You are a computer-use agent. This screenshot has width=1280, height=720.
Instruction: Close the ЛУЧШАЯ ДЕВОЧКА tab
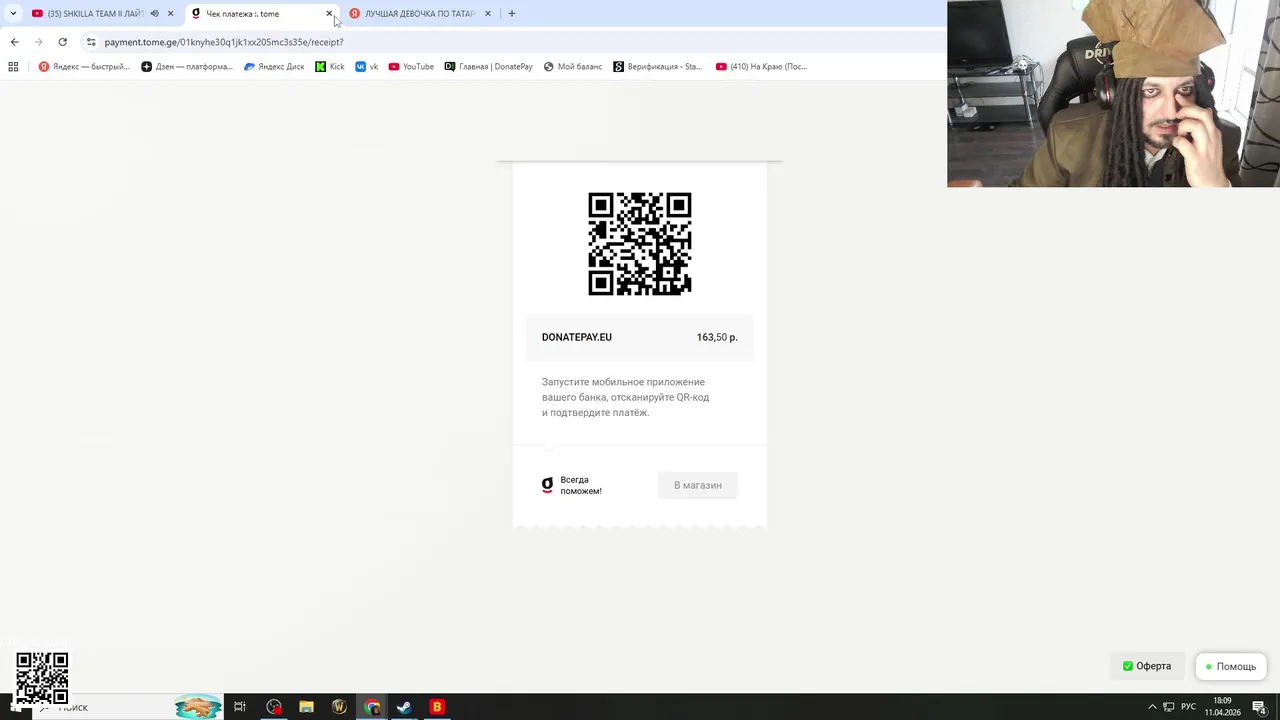[488, 14]
